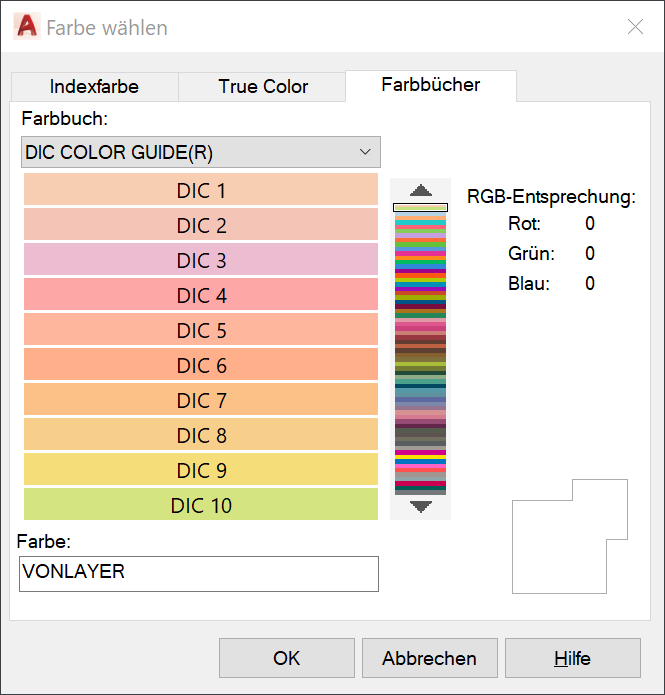Choose the DIC 4 color swatch

(x=201, y=295)
